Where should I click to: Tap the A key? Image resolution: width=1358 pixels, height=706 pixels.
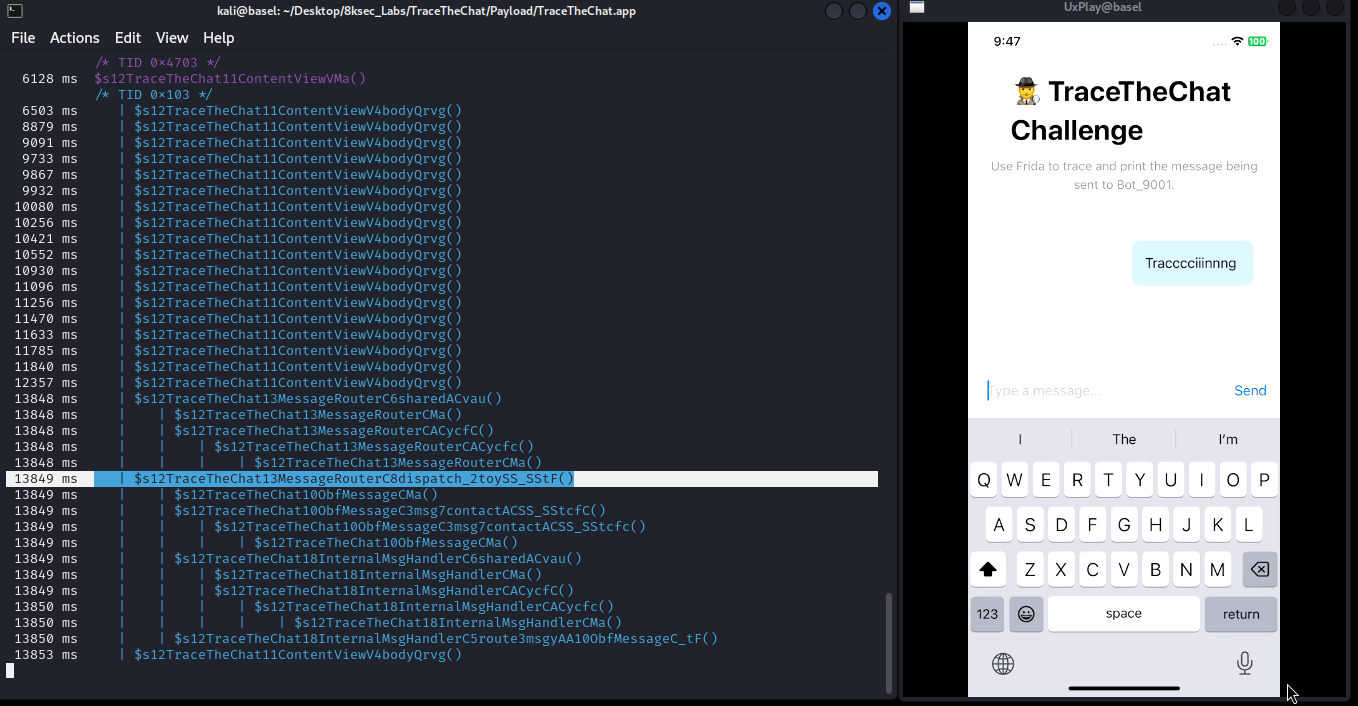point(999,525)
